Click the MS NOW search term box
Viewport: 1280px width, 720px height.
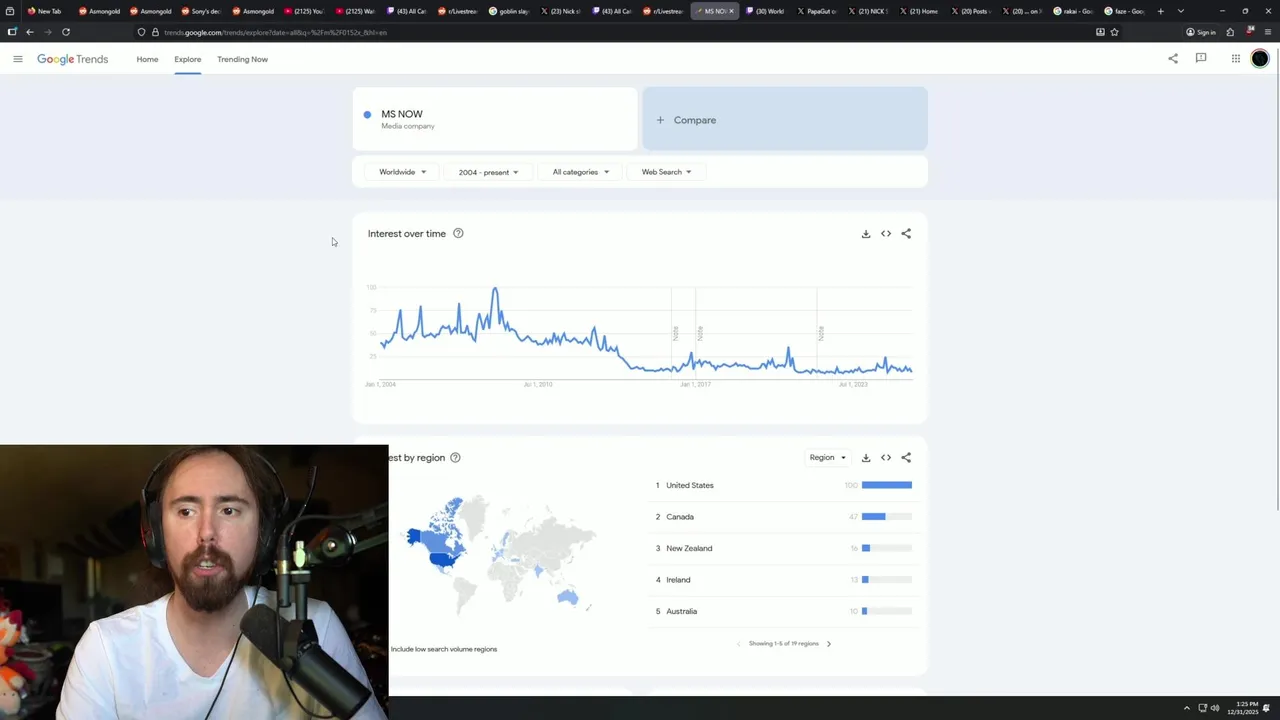[x=495, y=119]
